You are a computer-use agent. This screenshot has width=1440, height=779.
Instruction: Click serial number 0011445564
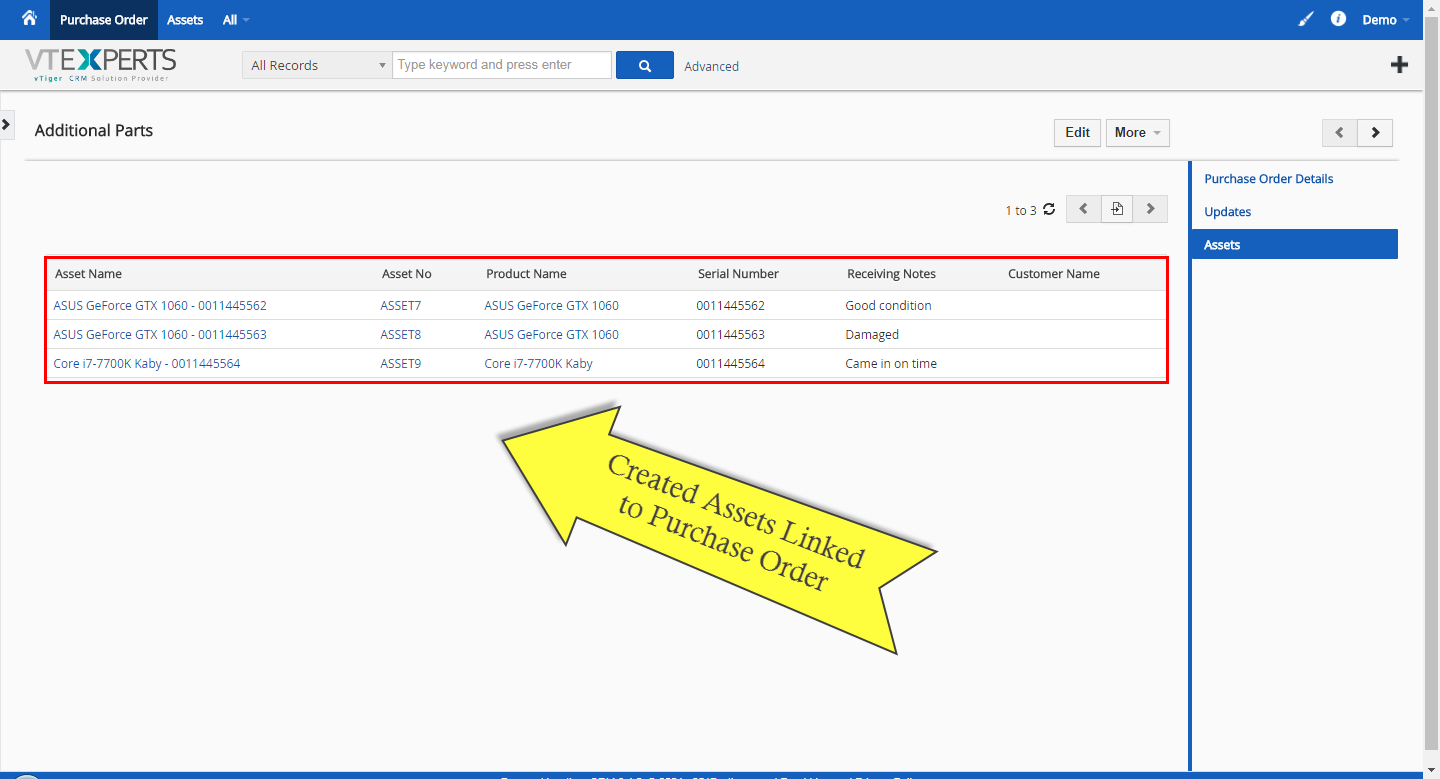pos(731,364)
